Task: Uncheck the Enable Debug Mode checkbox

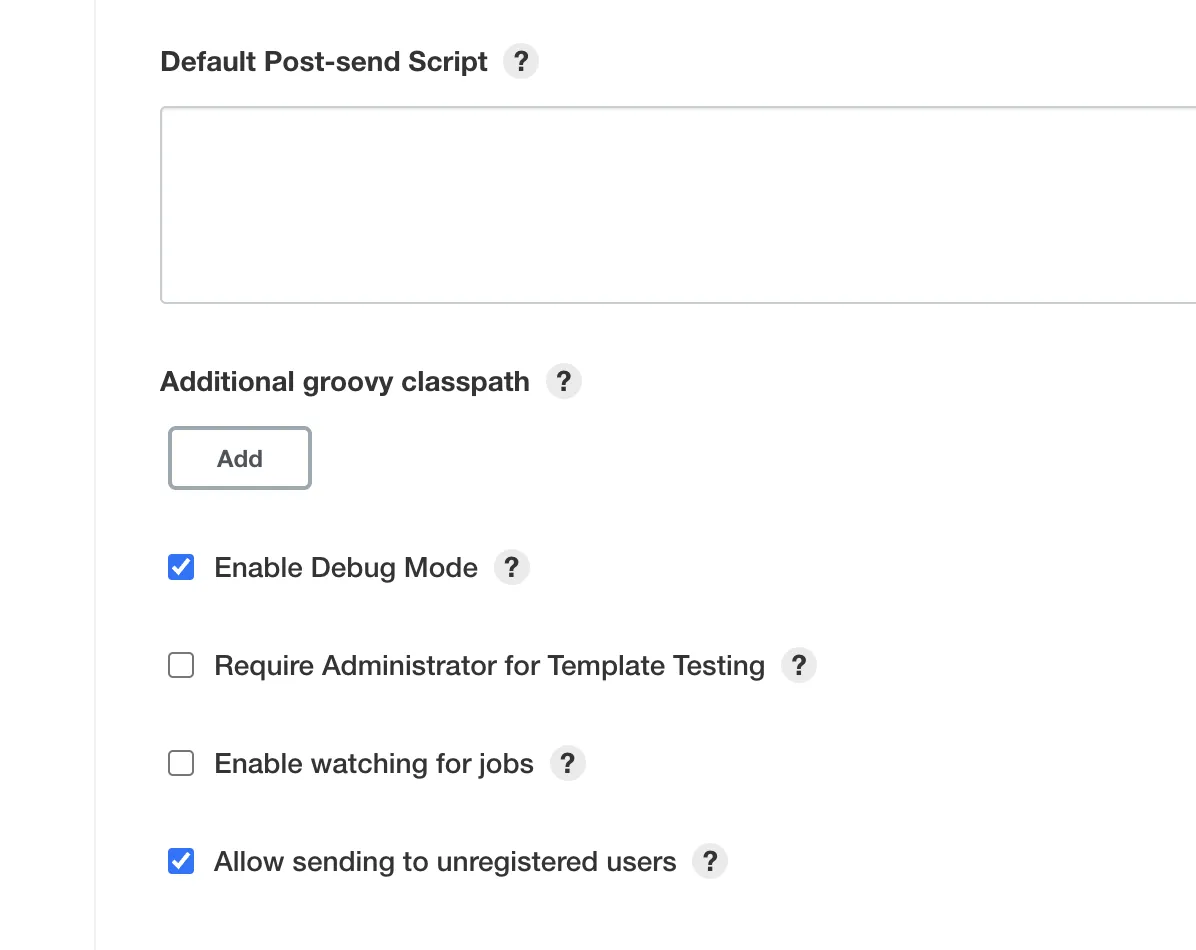Action: [x=181, y=568]
